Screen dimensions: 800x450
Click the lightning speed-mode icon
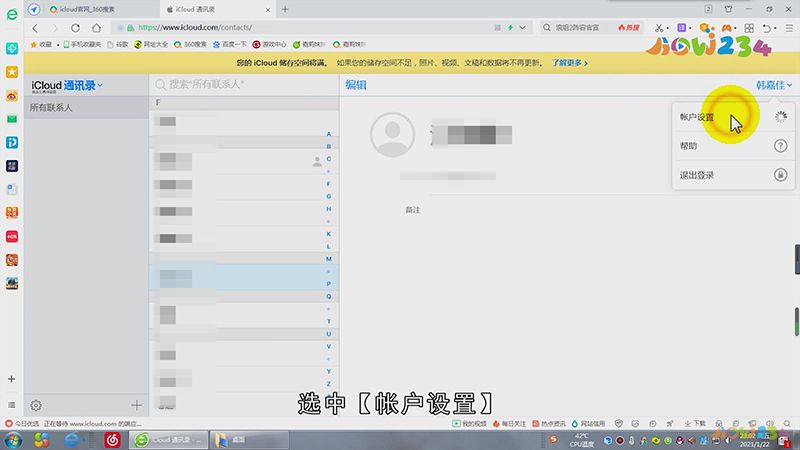pyautogui.click(x=510, y=28)
